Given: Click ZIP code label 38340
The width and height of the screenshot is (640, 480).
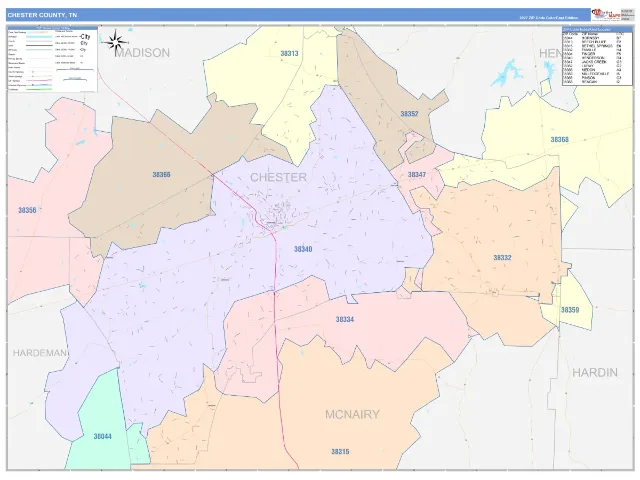Looking at the screenshot, I should 303,249.
